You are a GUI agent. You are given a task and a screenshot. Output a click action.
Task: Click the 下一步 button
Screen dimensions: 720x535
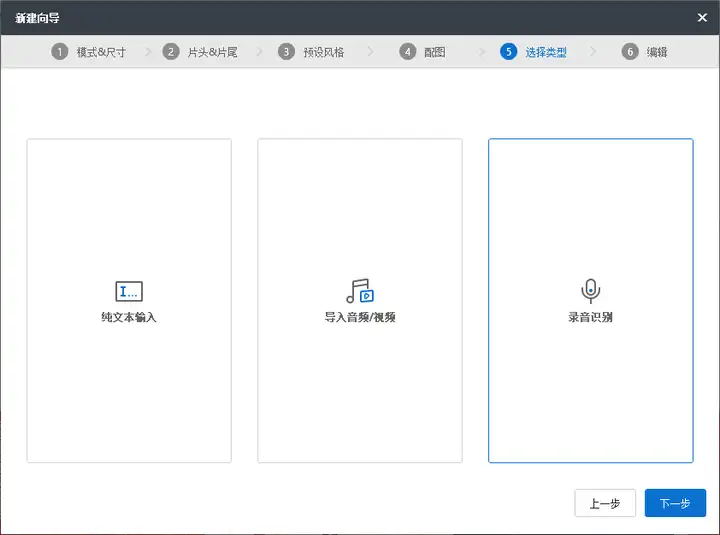pyautogui.click(x=675, y=503)
